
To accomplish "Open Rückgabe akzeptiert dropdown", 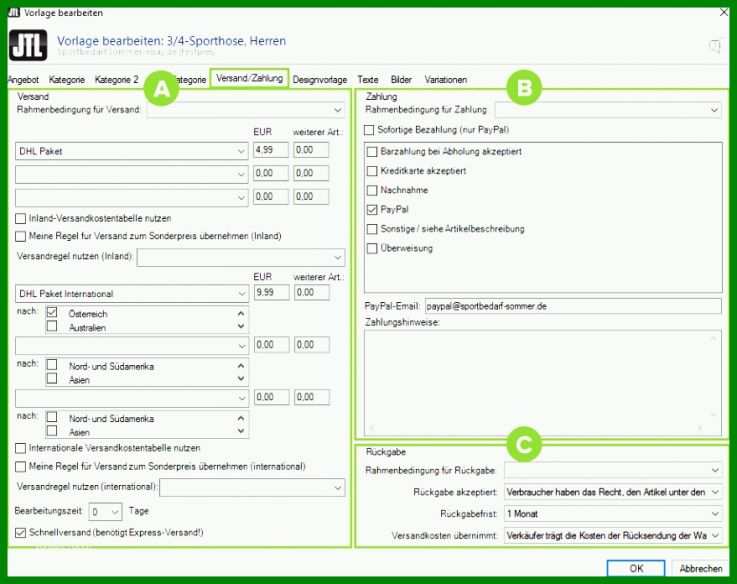I will (x=613, y=492).
